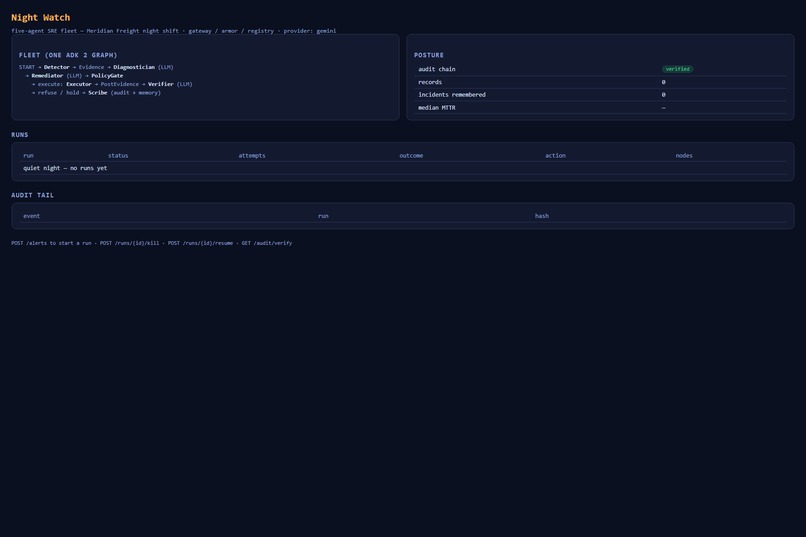Click the PostEvidence node text
This screenshot has height=537, width=806.
click(120, 84)
